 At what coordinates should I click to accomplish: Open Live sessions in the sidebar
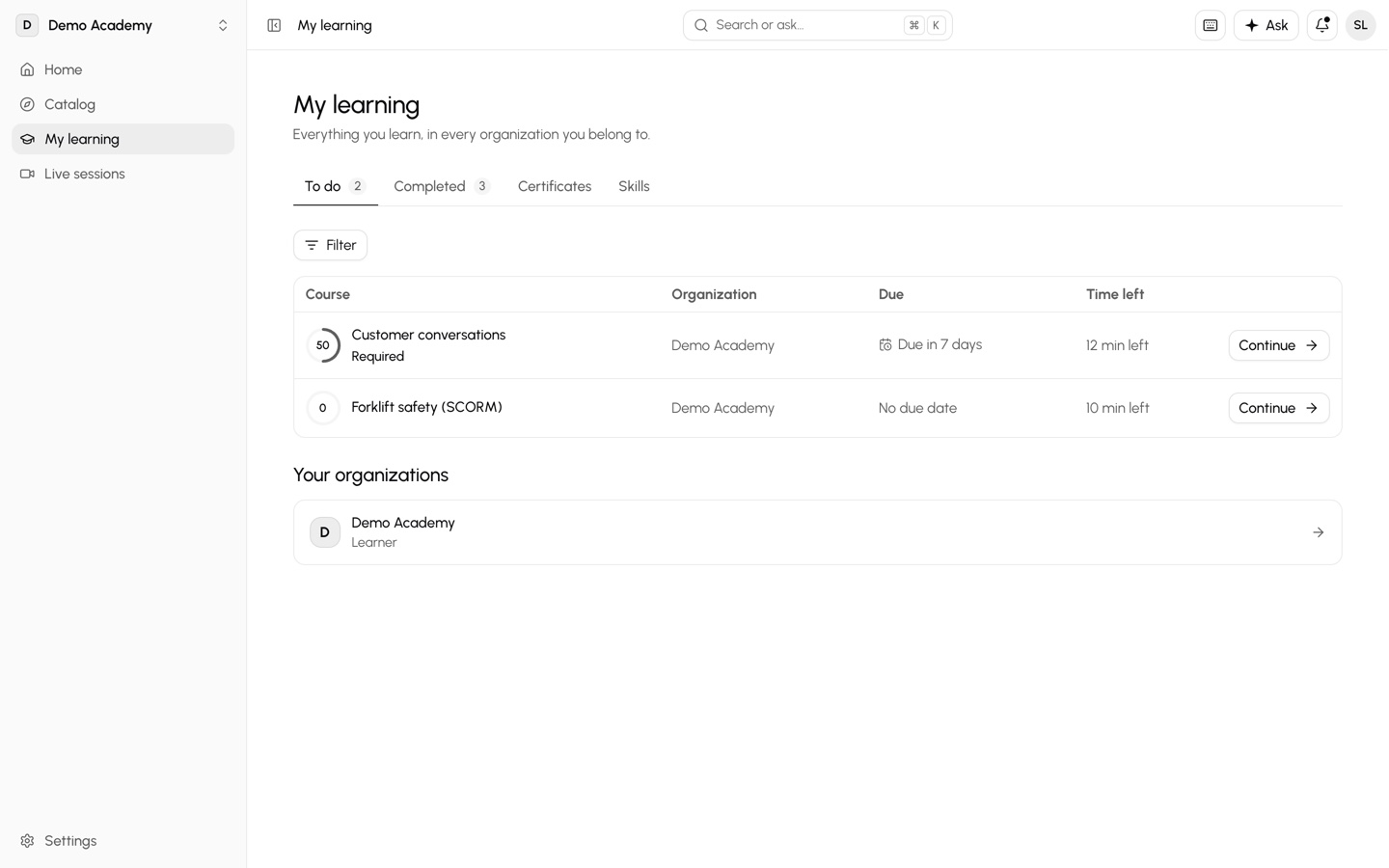(x=123, y=174)
